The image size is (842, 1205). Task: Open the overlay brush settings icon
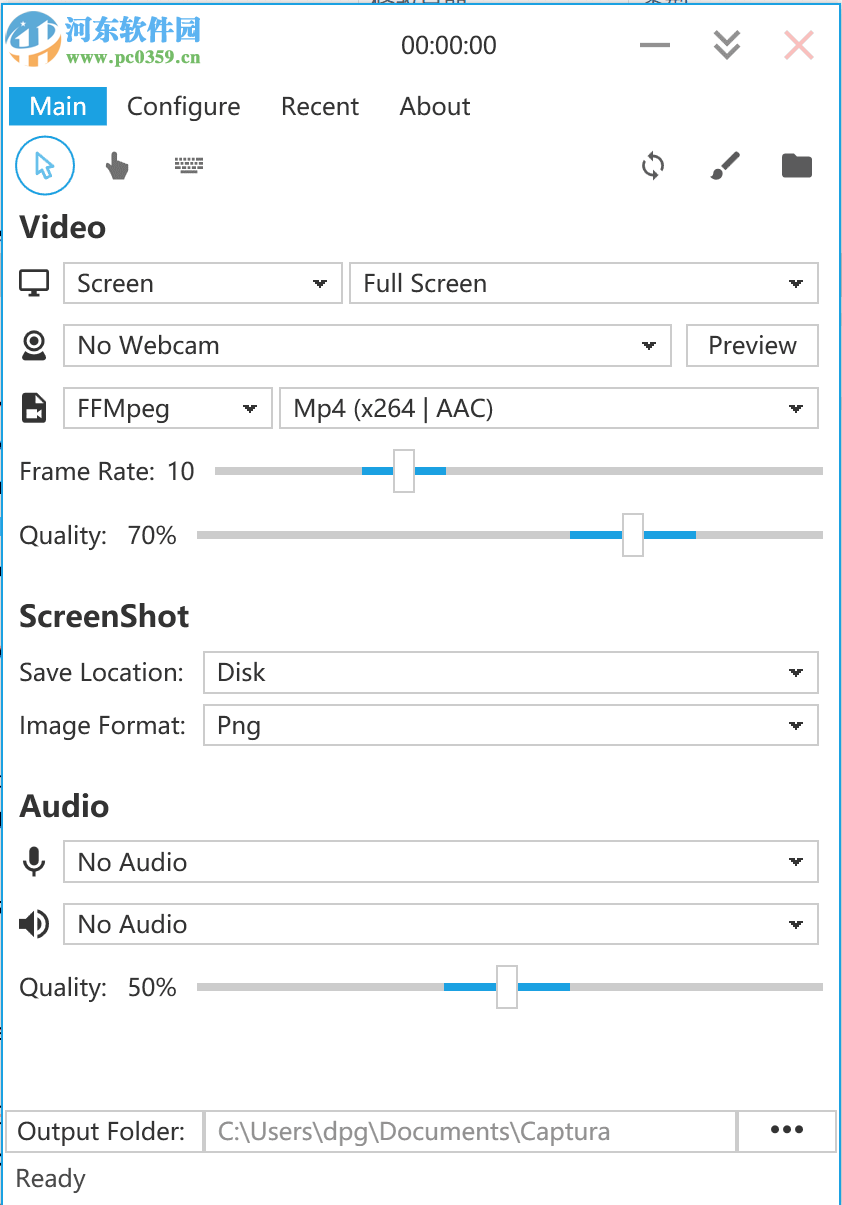[725, 166]
